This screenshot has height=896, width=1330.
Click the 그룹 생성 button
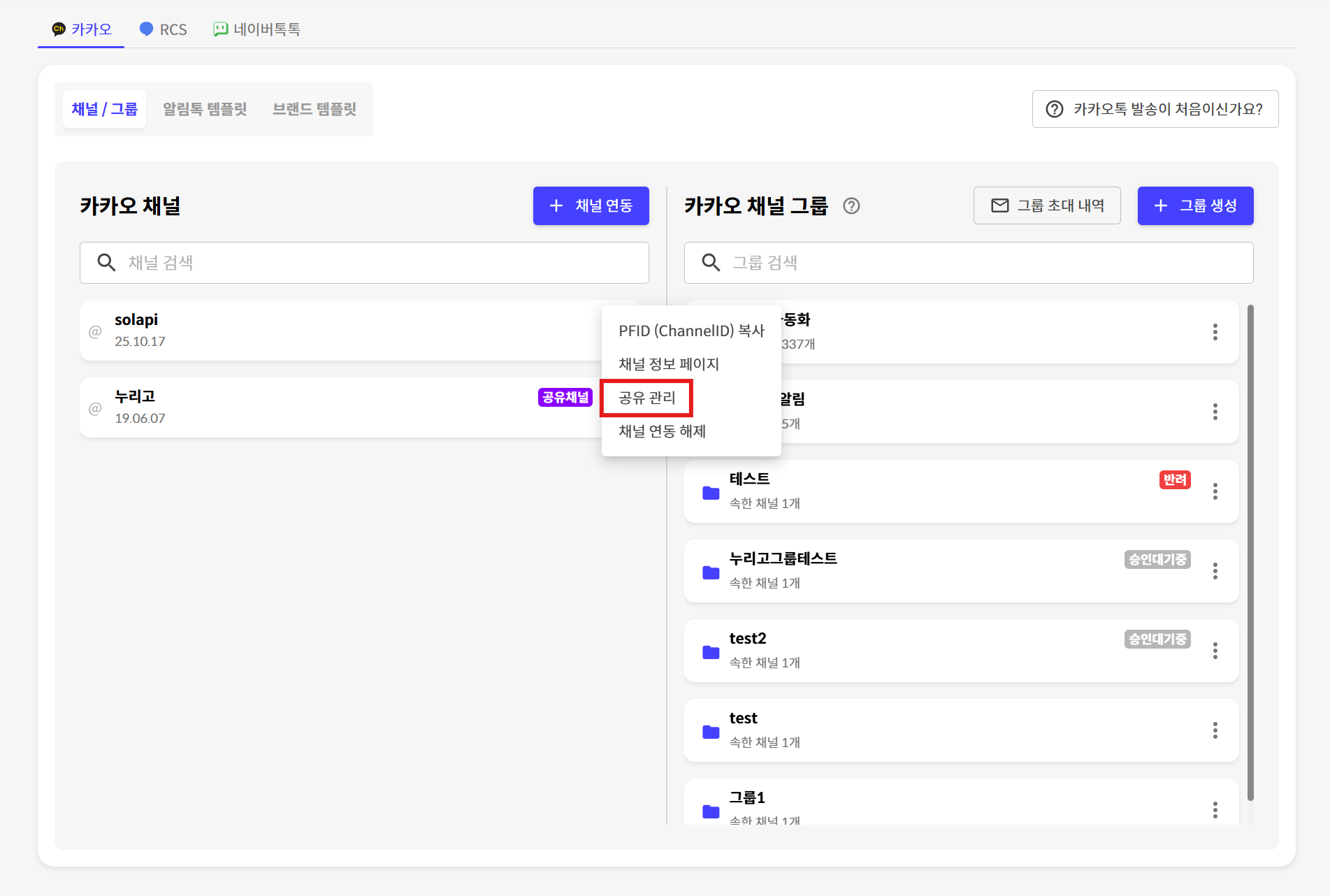pos(1195,206)
